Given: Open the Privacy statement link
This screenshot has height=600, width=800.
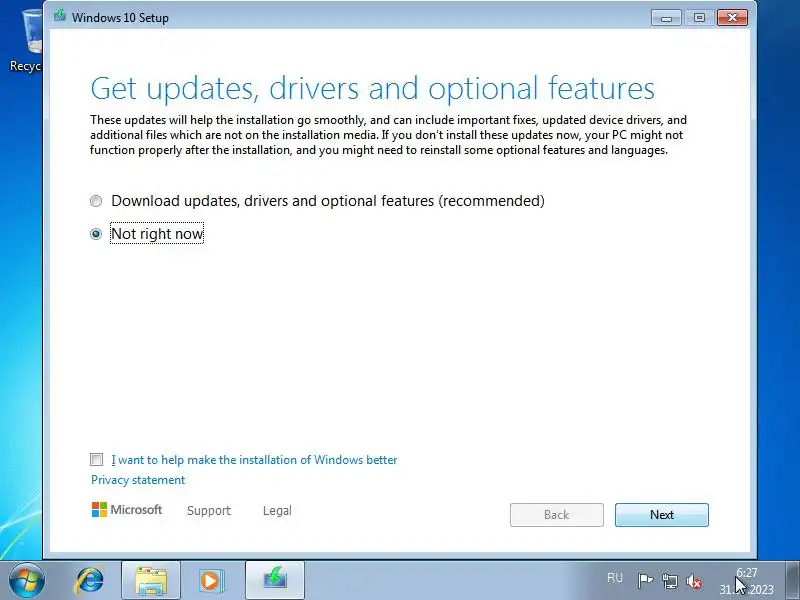Looking at the screenshot, I should click(x=138, y=480).
